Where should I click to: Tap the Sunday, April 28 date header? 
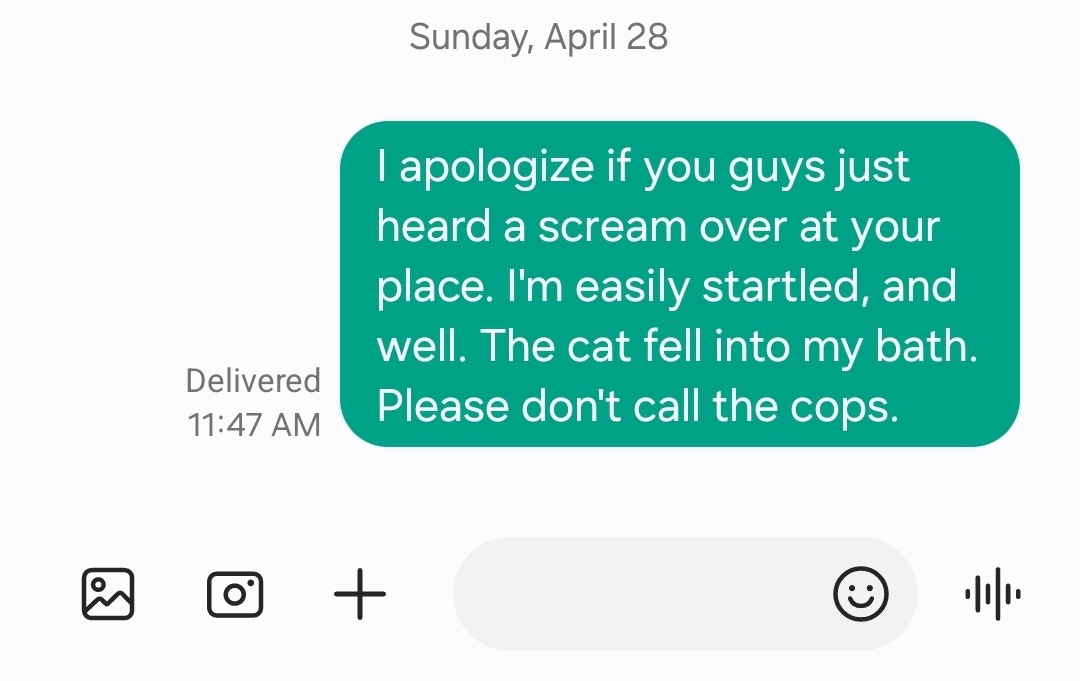click(539, 36)
